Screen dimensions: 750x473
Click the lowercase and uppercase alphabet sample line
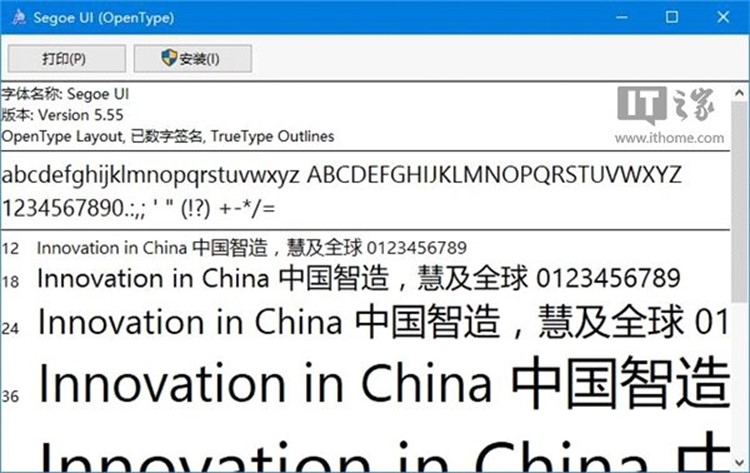click(x=341, y=176)
